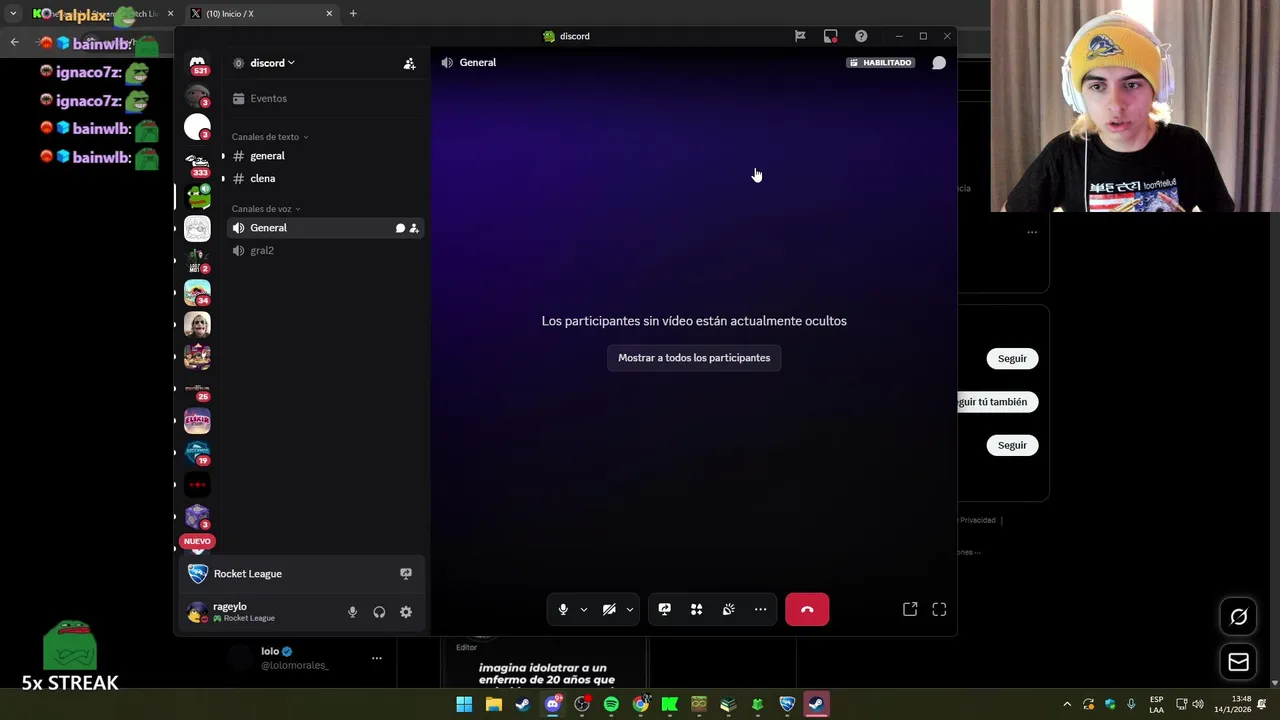This screenshot has height=720, width=1280.
Task: Click the NUEVO unread servers badge
Action: tap(197, 541)
